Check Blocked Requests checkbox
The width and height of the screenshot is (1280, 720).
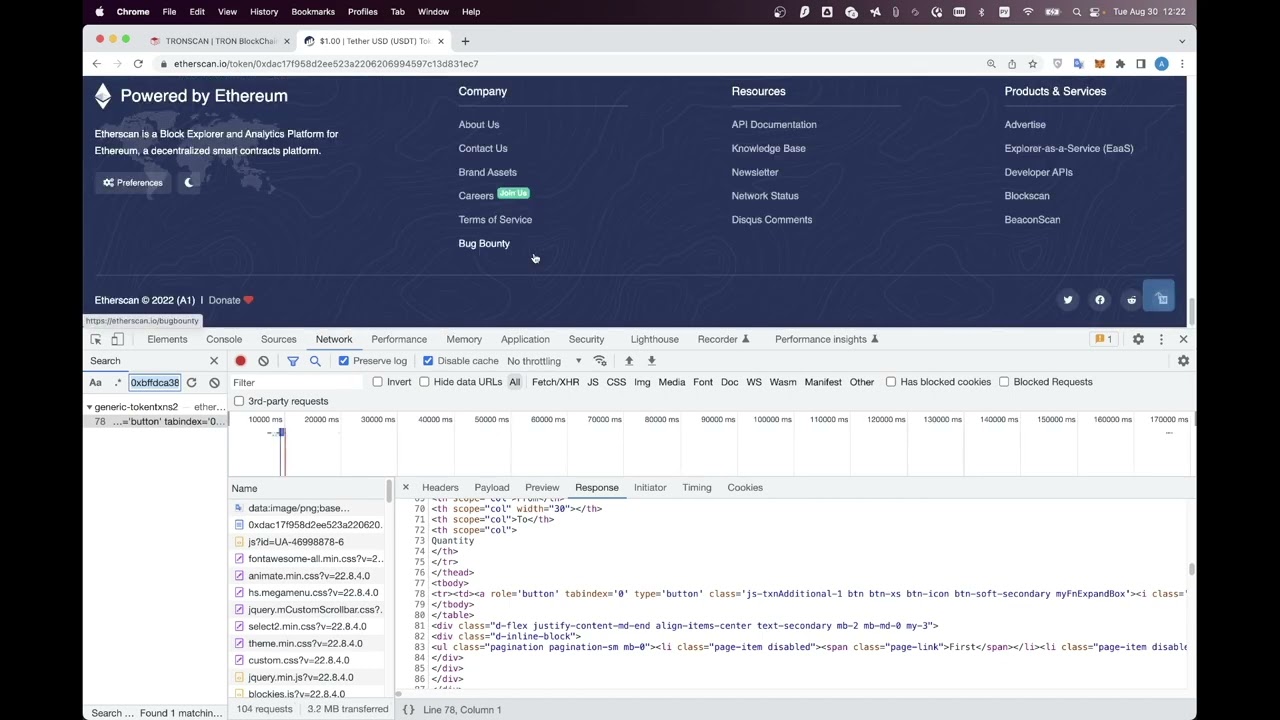1004,382
